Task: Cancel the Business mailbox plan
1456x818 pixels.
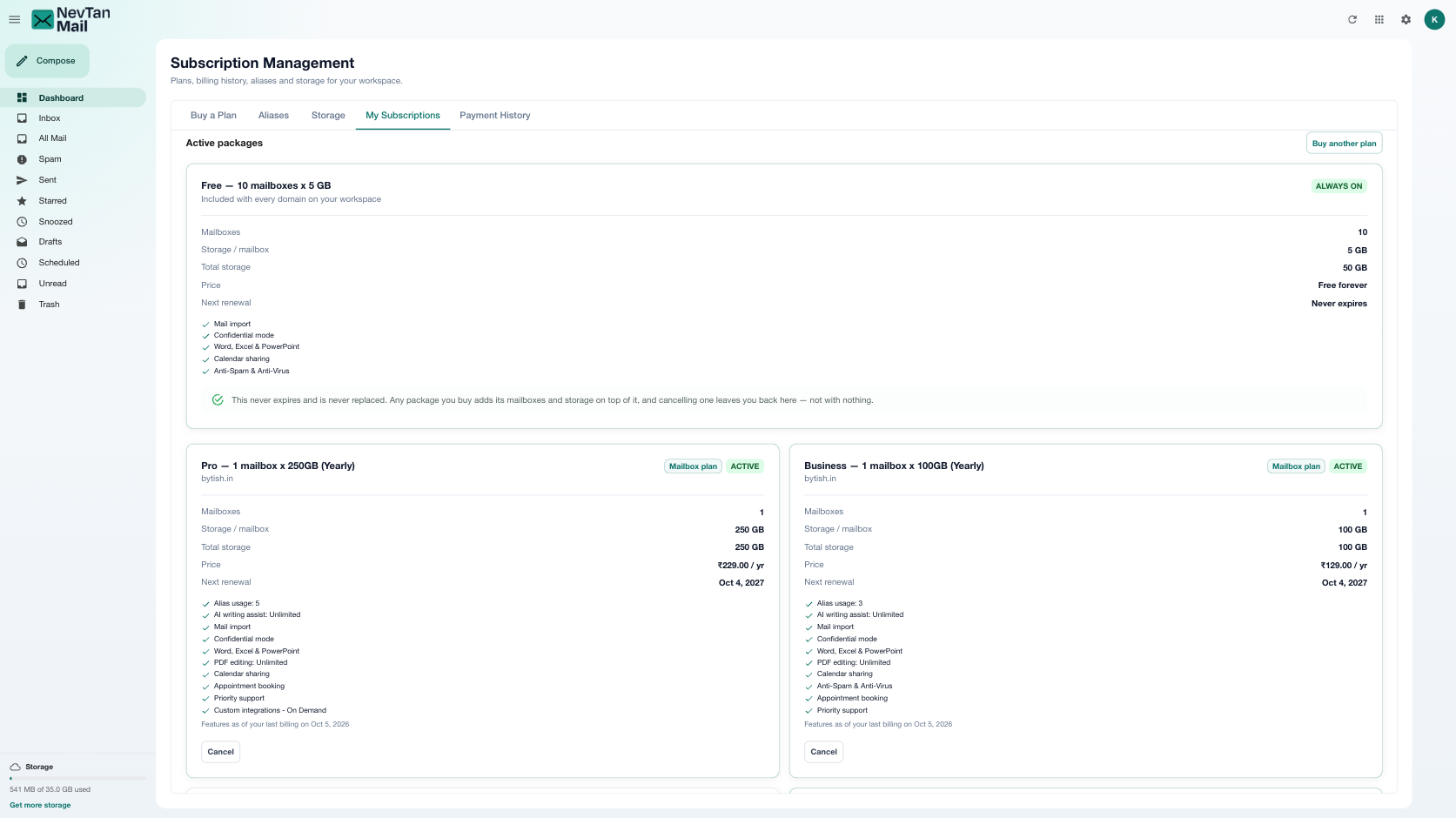Action: pos(823,752)
